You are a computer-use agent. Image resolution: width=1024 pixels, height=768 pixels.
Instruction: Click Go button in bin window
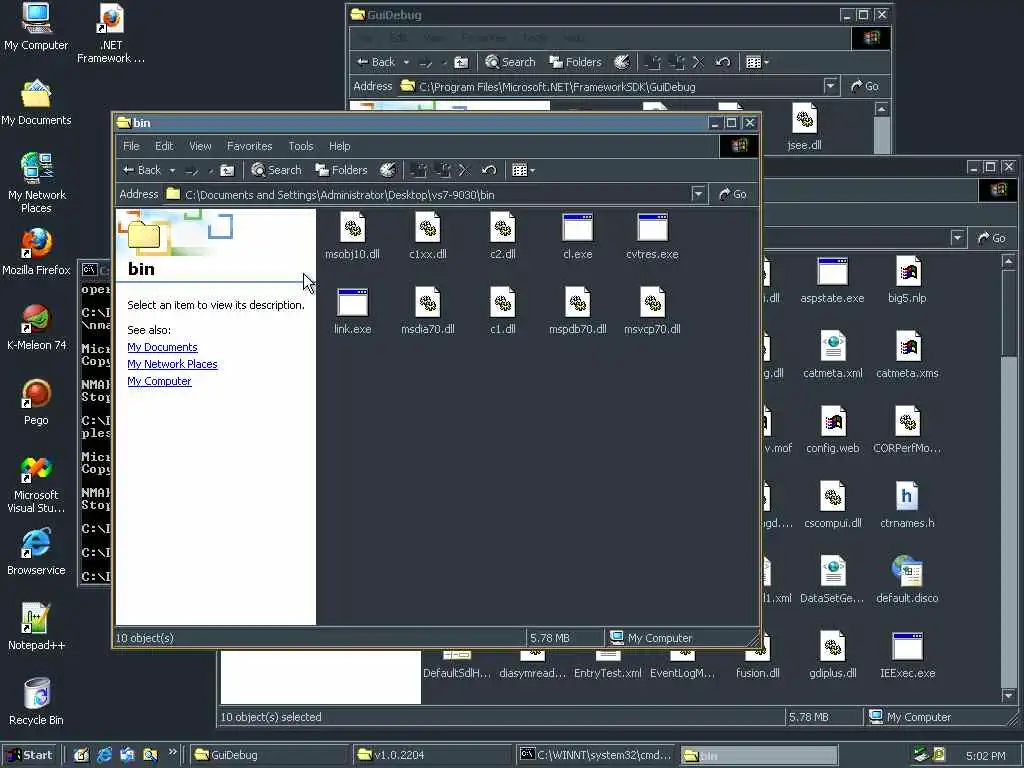733,194
